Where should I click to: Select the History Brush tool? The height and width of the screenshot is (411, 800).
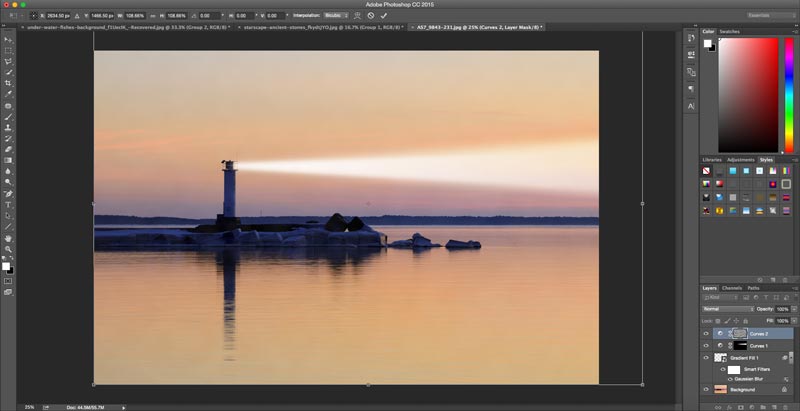click(x=8, y=139)
